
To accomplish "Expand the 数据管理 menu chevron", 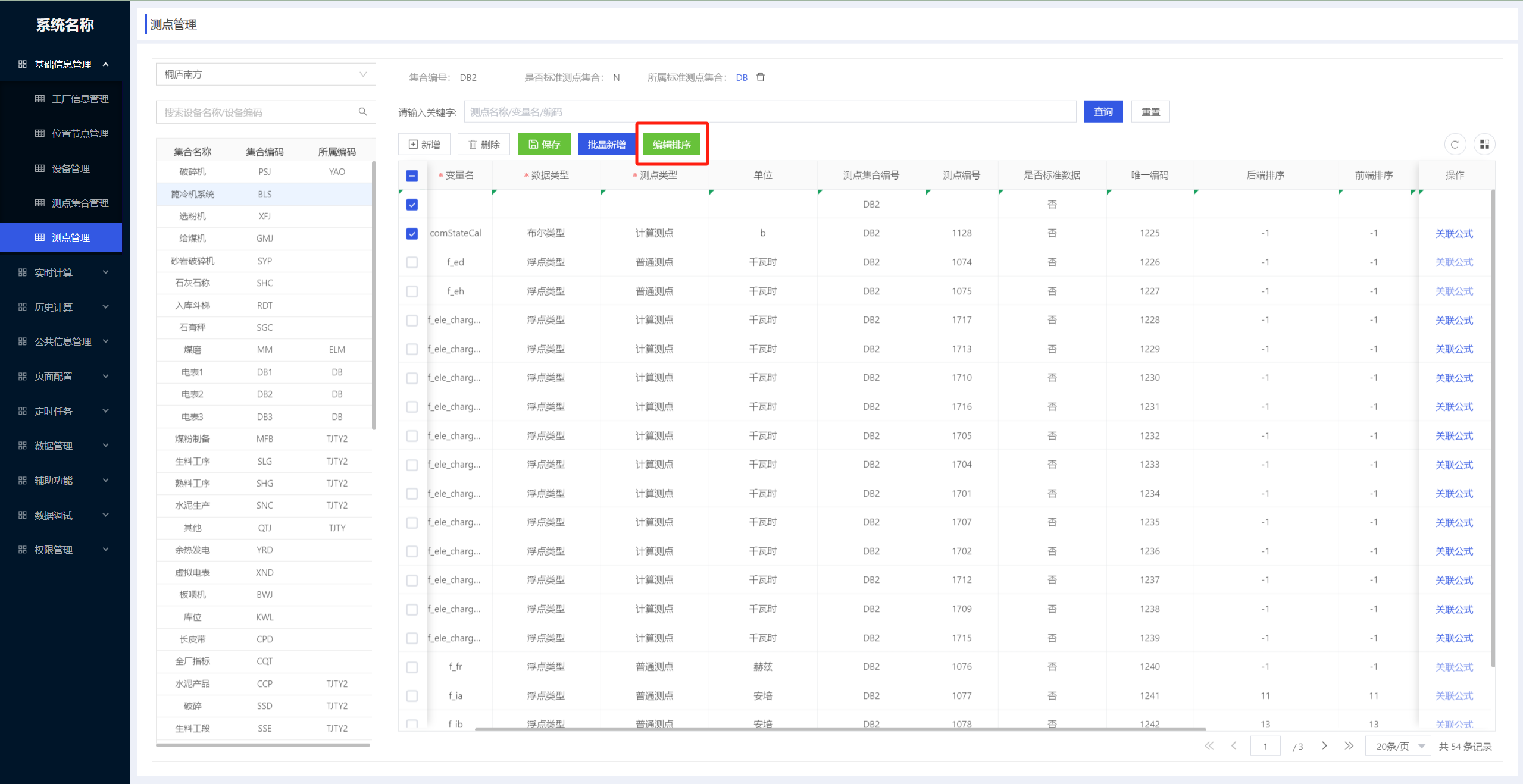I will pyautogui.click(x=106, y=446).
